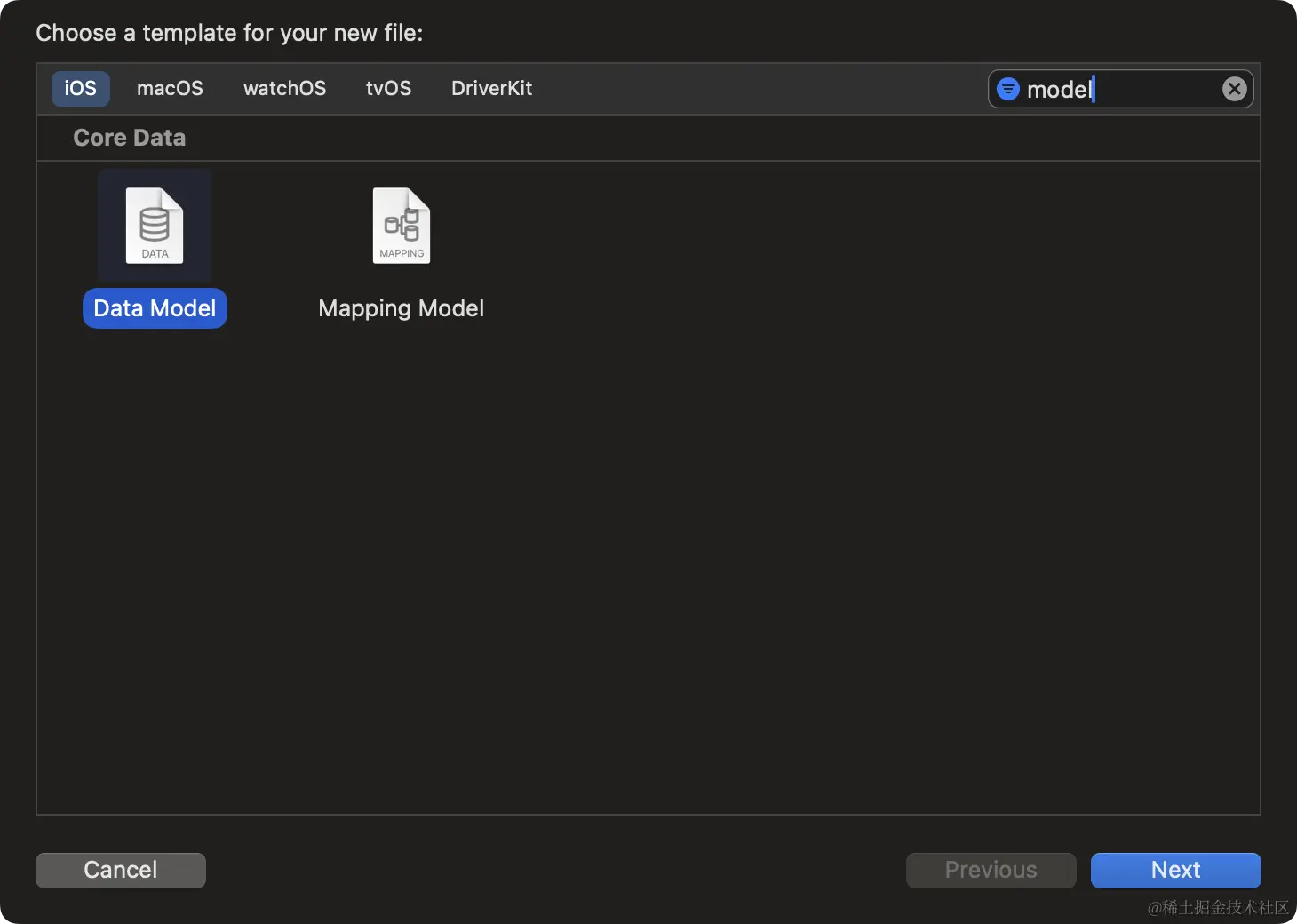Click the Previous button

pos(991,870)
